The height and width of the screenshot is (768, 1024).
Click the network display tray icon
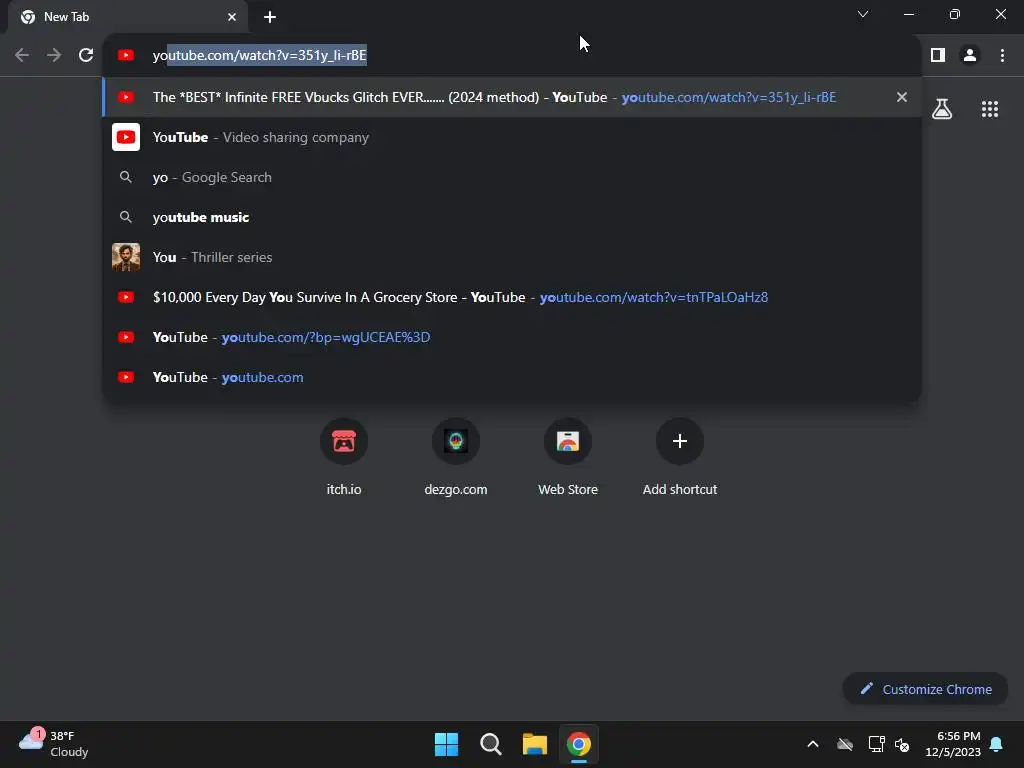(x=876, y=744)
